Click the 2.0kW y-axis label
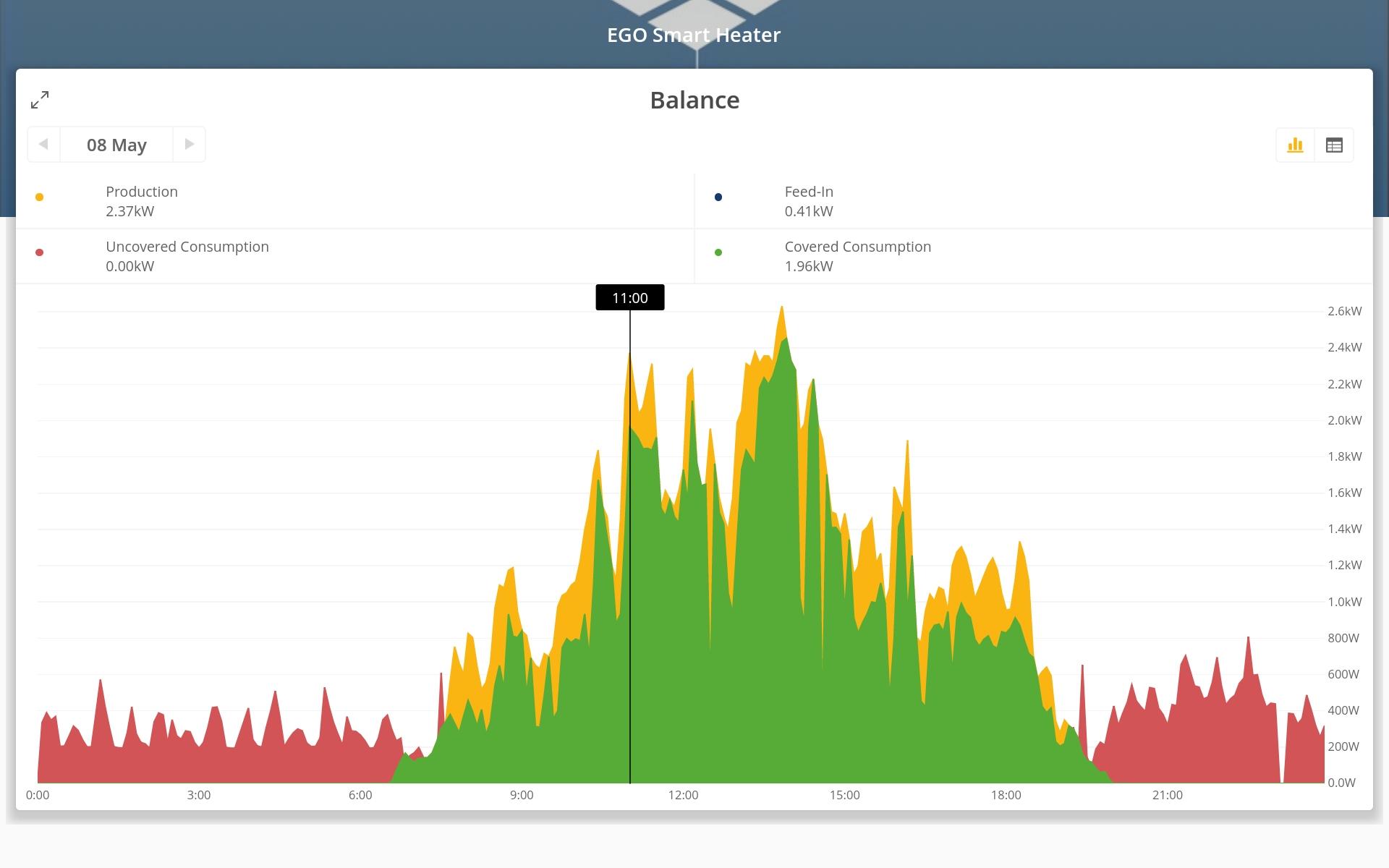 point(1344,420)
